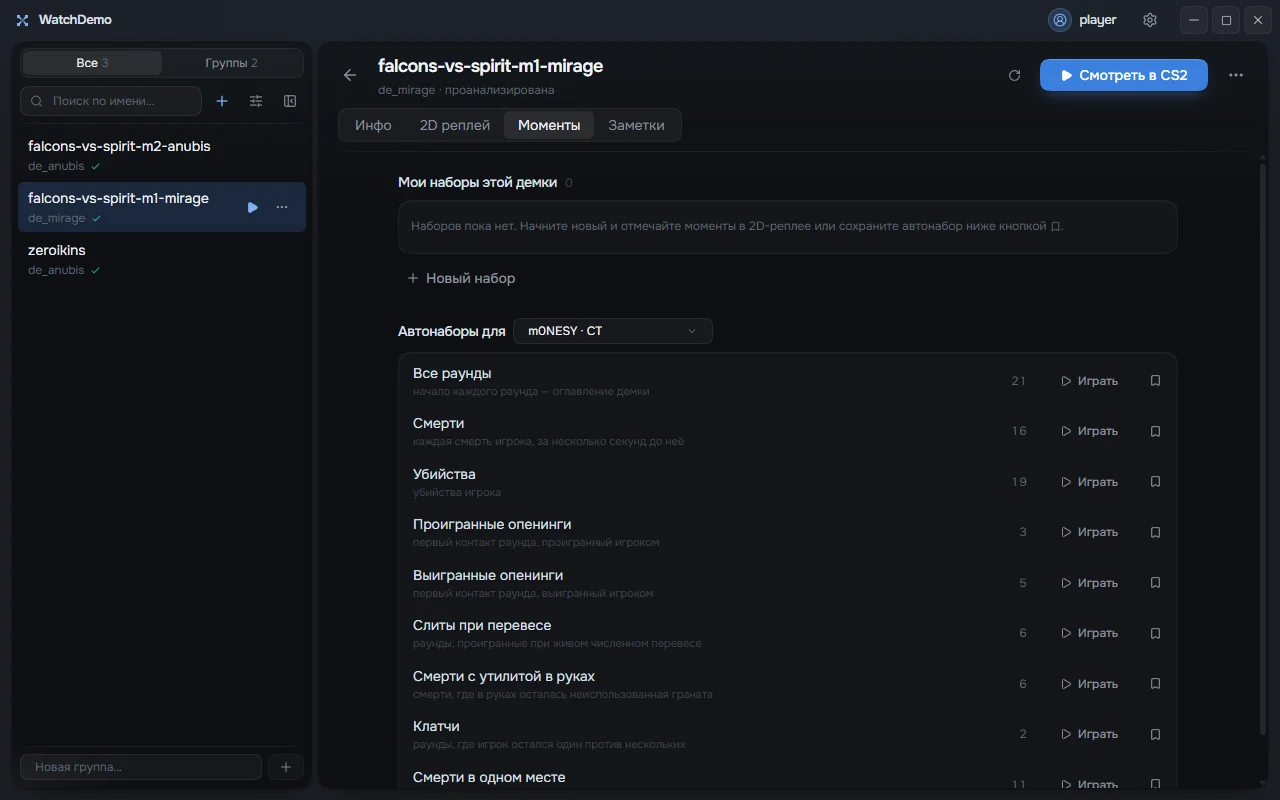Screen dimensions: 1280x800
Task: Focus the Поиск по имени search field
Action: tap(111, 101)
